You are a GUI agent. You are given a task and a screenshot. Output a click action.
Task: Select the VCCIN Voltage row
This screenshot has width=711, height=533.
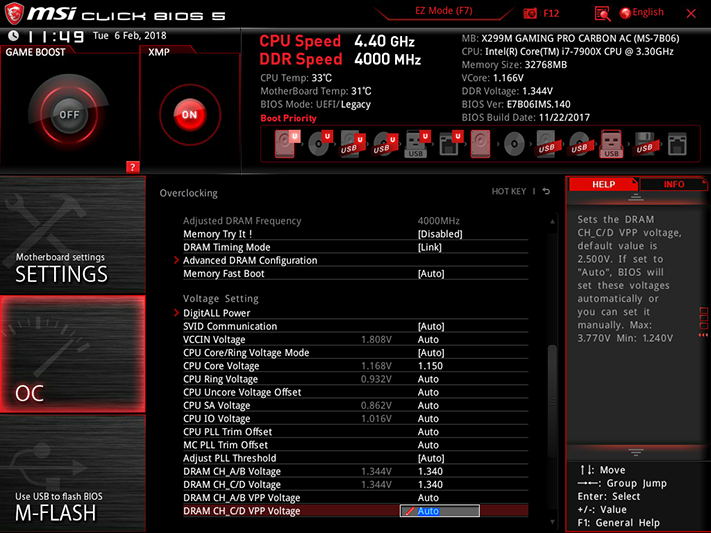[356, 339]
